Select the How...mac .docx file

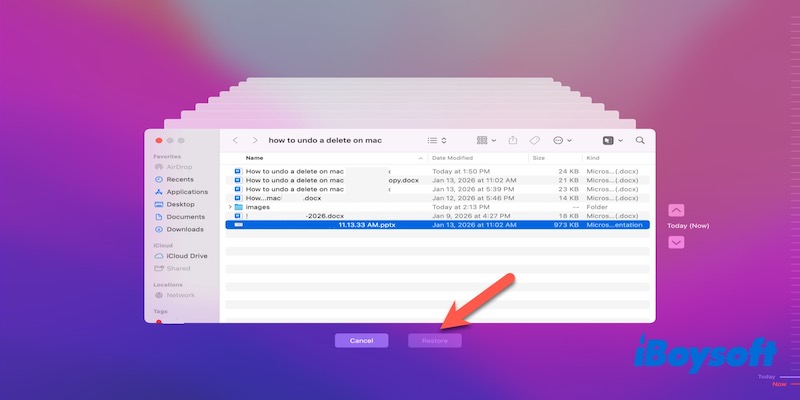[x=437, y=198]
